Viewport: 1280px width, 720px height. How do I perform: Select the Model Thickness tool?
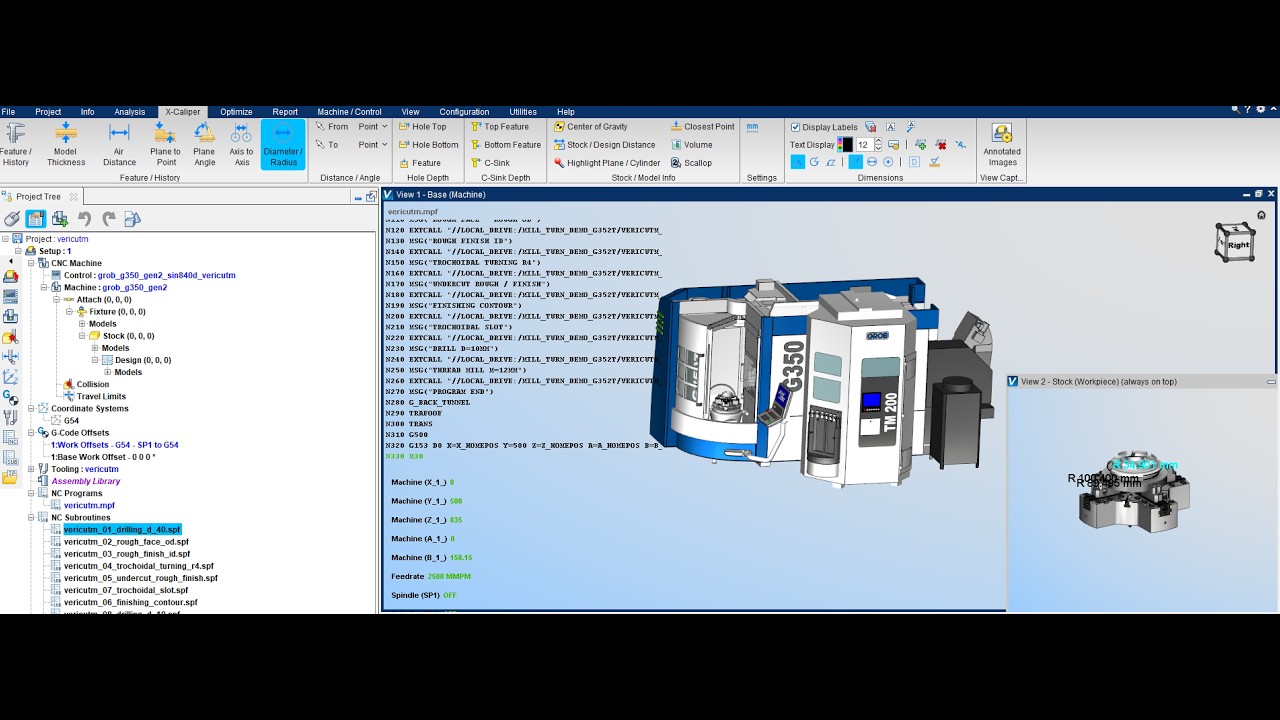pyautogui.click(x=66, y=144)
